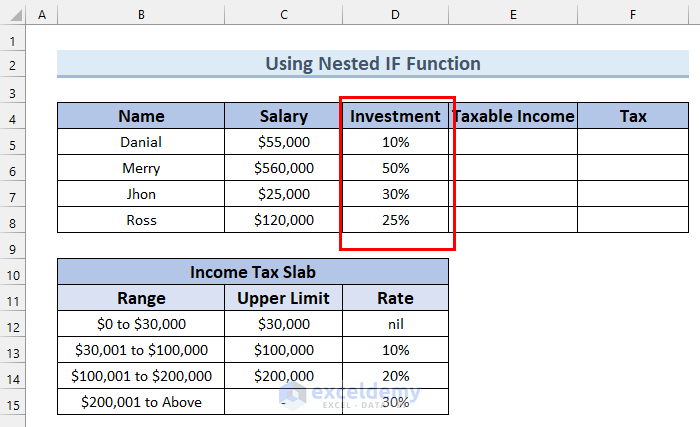
Task: Click the $30,001 to $100,000 range cell
Action: pos(141,350)
